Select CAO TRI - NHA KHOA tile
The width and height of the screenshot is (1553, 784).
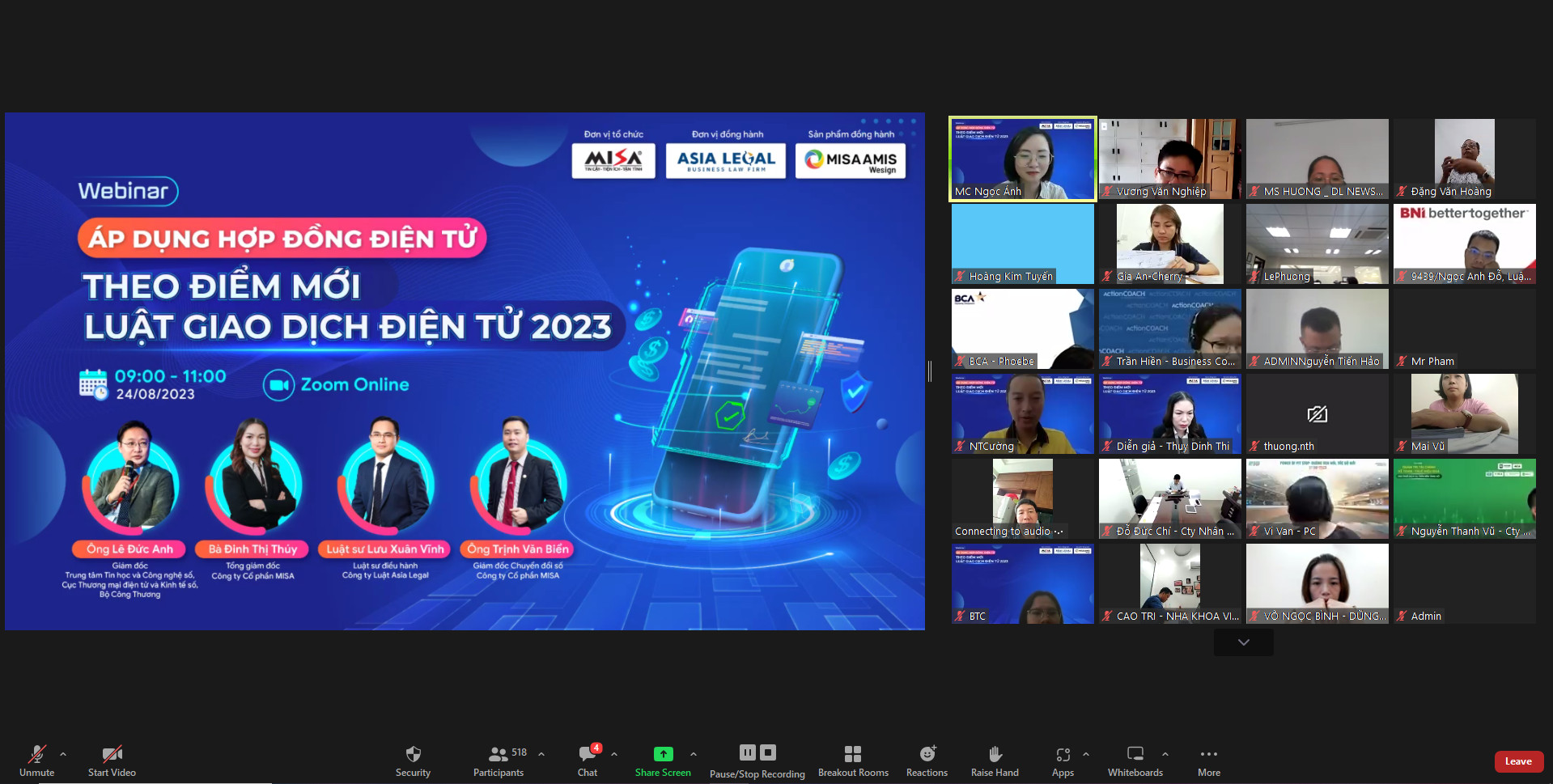pyautogui.click(x=1170, y=583)
